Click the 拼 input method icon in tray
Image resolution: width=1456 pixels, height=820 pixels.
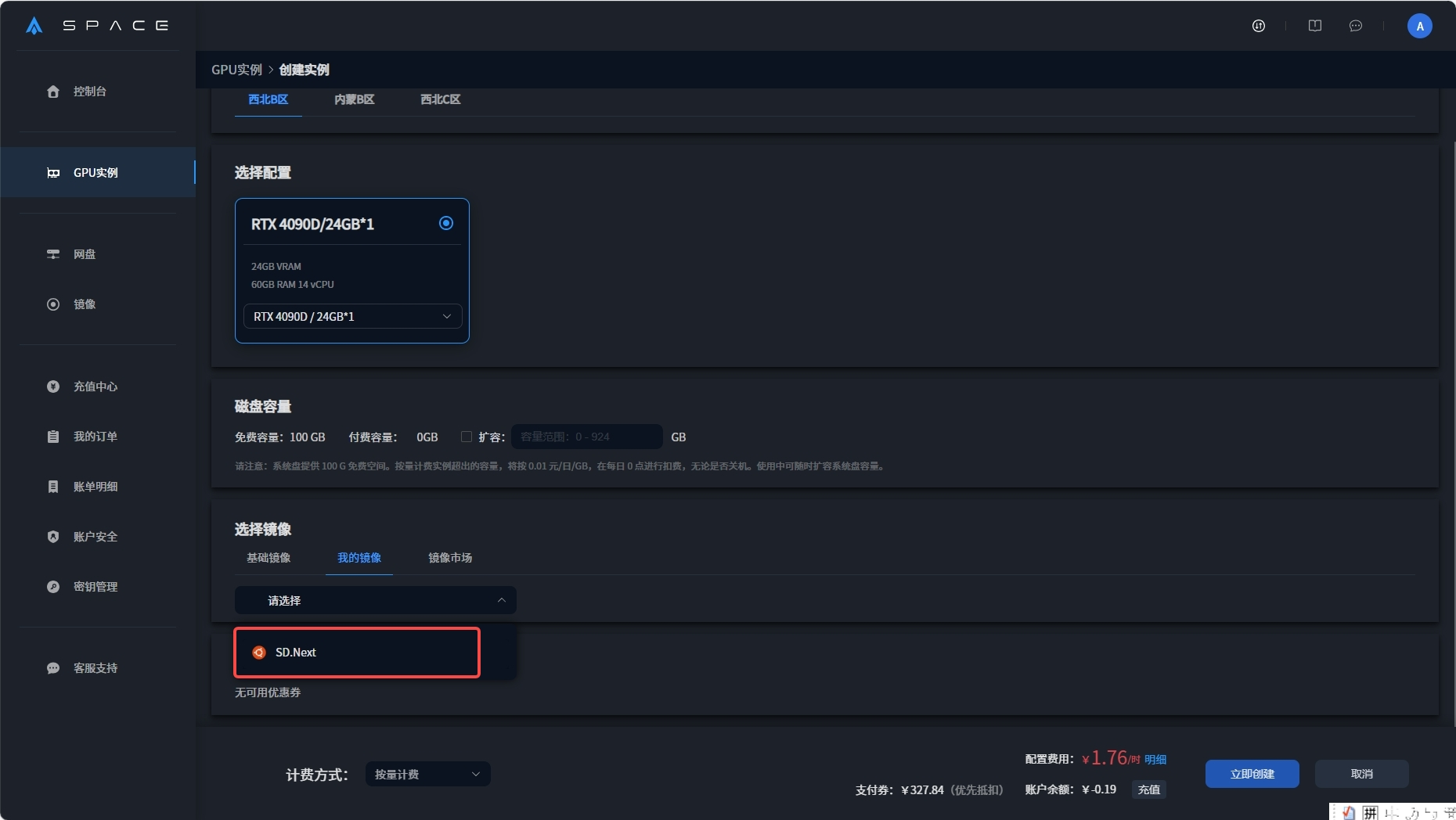point(1370,813)
